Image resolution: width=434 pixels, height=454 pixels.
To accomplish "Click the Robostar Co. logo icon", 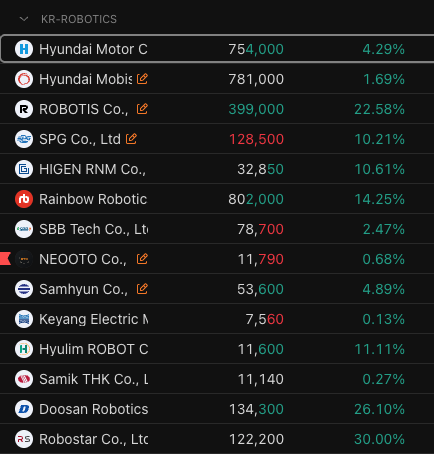I will 24,439.
